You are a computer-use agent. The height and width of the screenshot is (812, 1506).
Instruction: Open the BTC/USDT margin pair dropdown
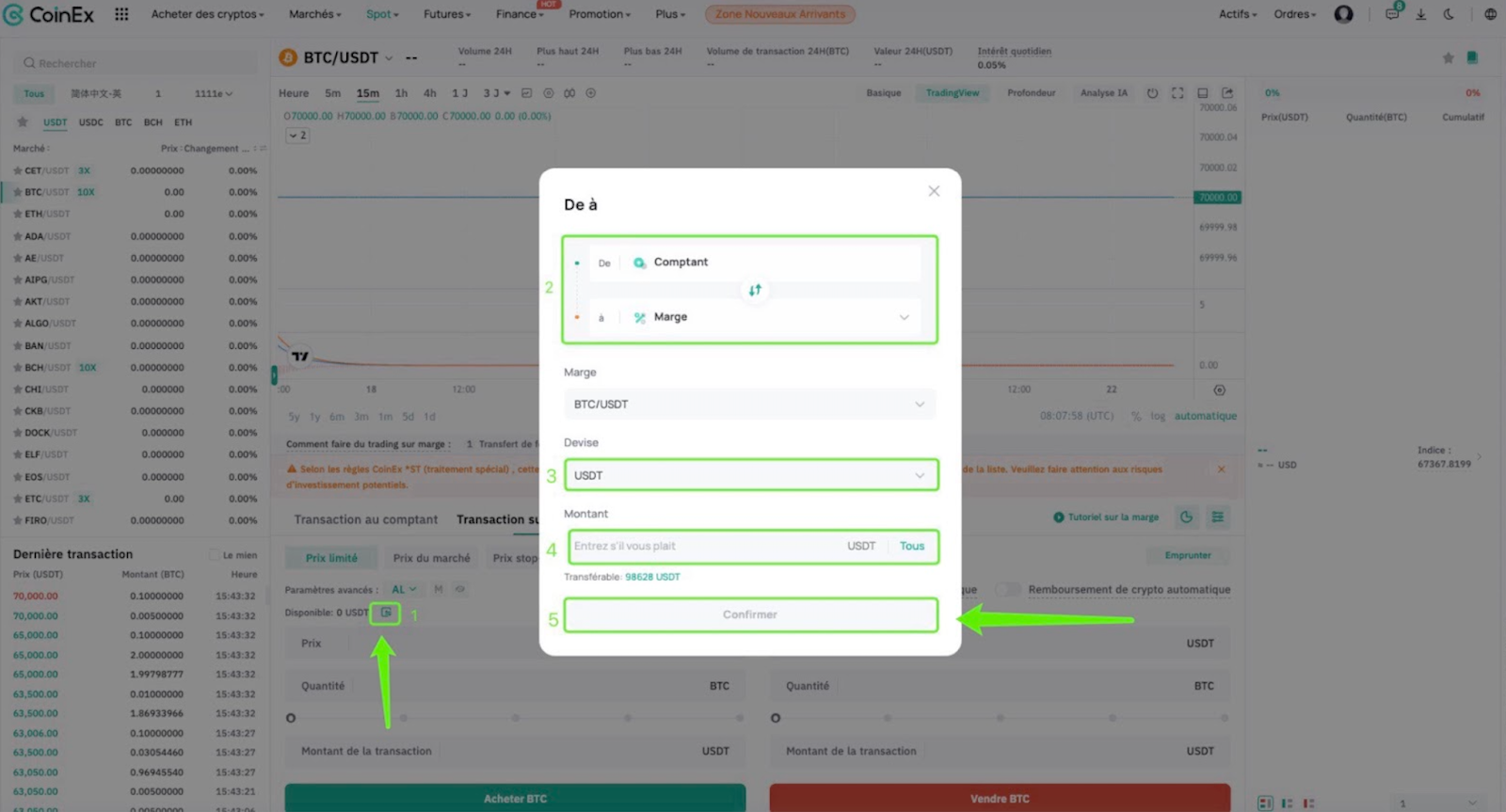tap(750, 405)
